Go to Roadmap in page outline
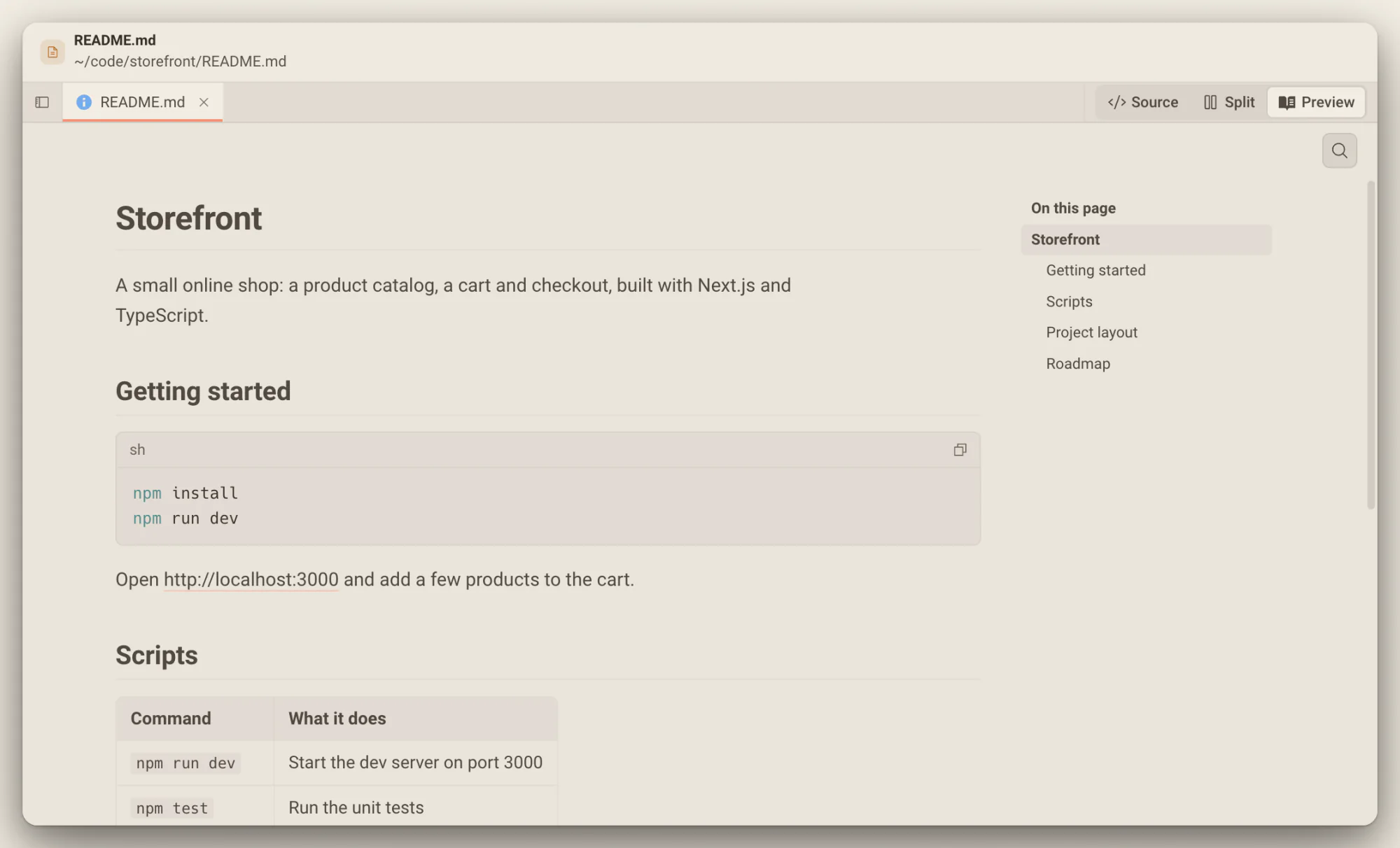The image size is (1400, 848). coord(1078,364)
